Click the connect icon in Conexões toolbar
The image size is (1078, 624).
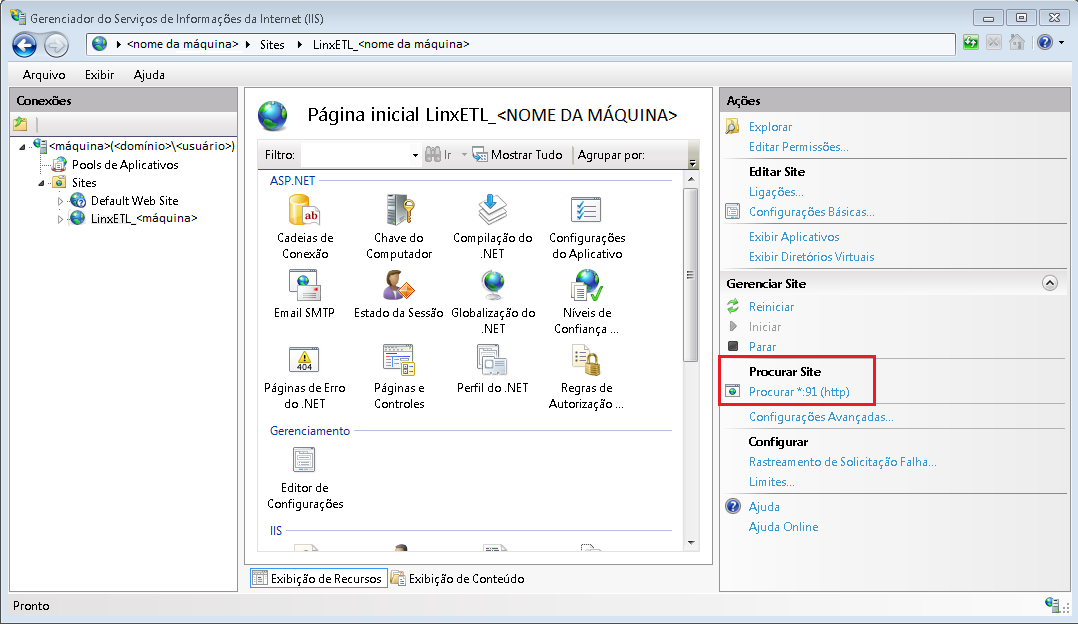pyautogui.click(x=21, y=124)
